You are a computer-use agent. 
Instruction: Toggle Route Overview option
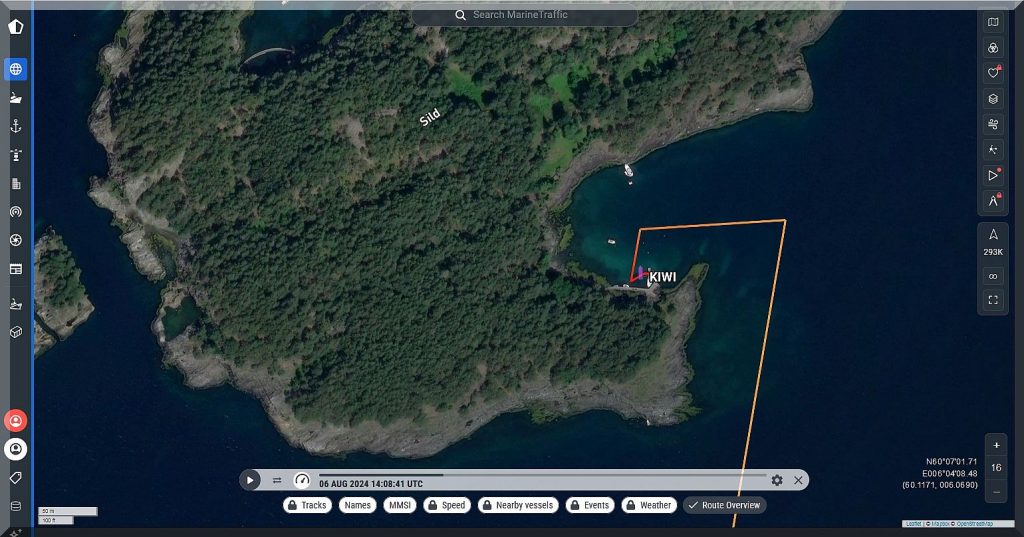724,505
